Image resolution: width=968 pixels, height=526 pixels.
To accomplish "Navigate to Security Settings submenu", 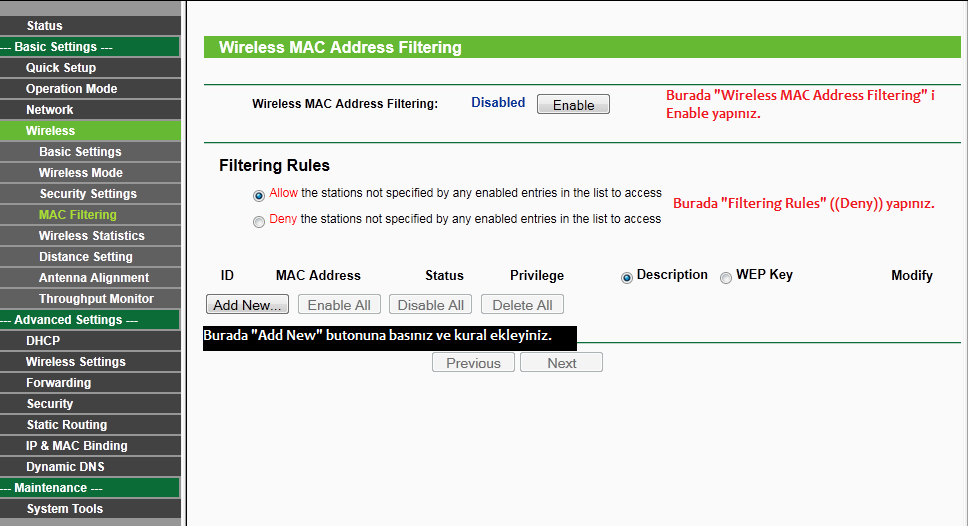I will (88, 194).
